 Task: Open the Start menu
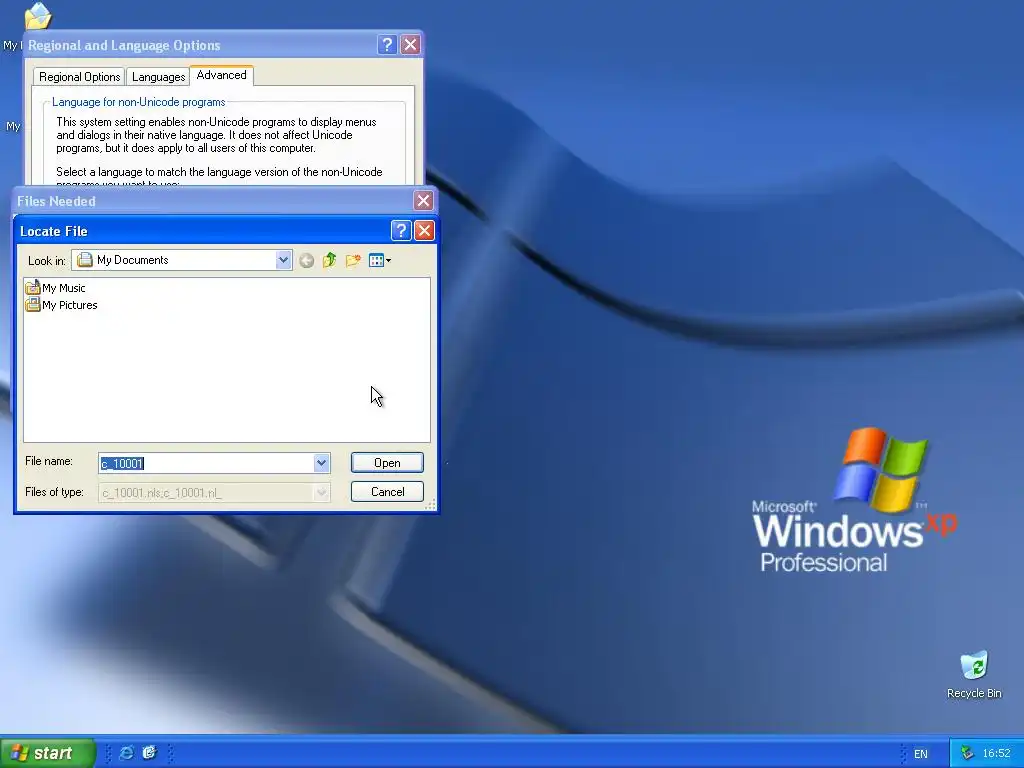(48, 753)
